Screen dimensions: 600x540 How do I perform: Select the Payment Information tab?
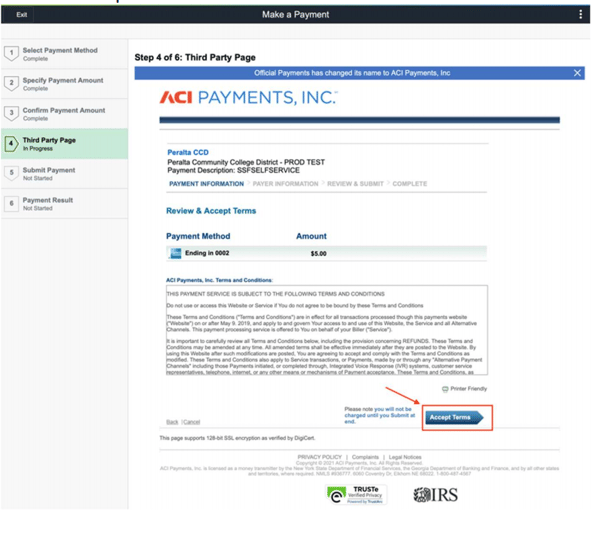point(206,184)
